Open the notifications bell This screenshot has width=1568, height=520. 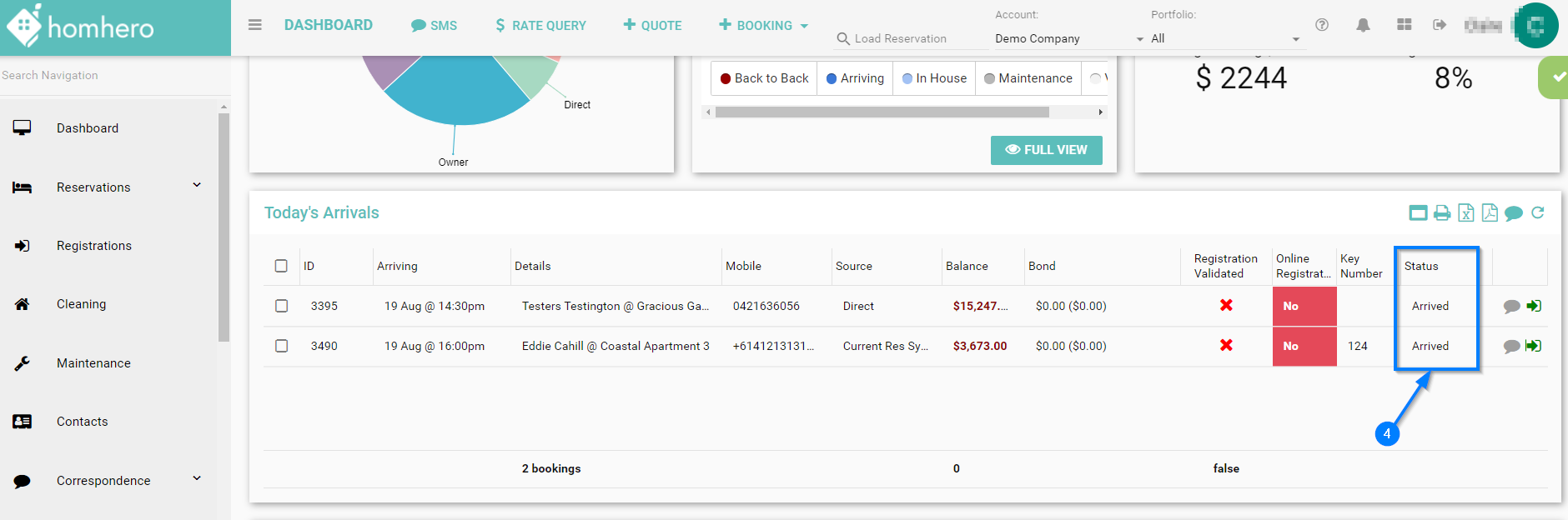coord(1363,25)
